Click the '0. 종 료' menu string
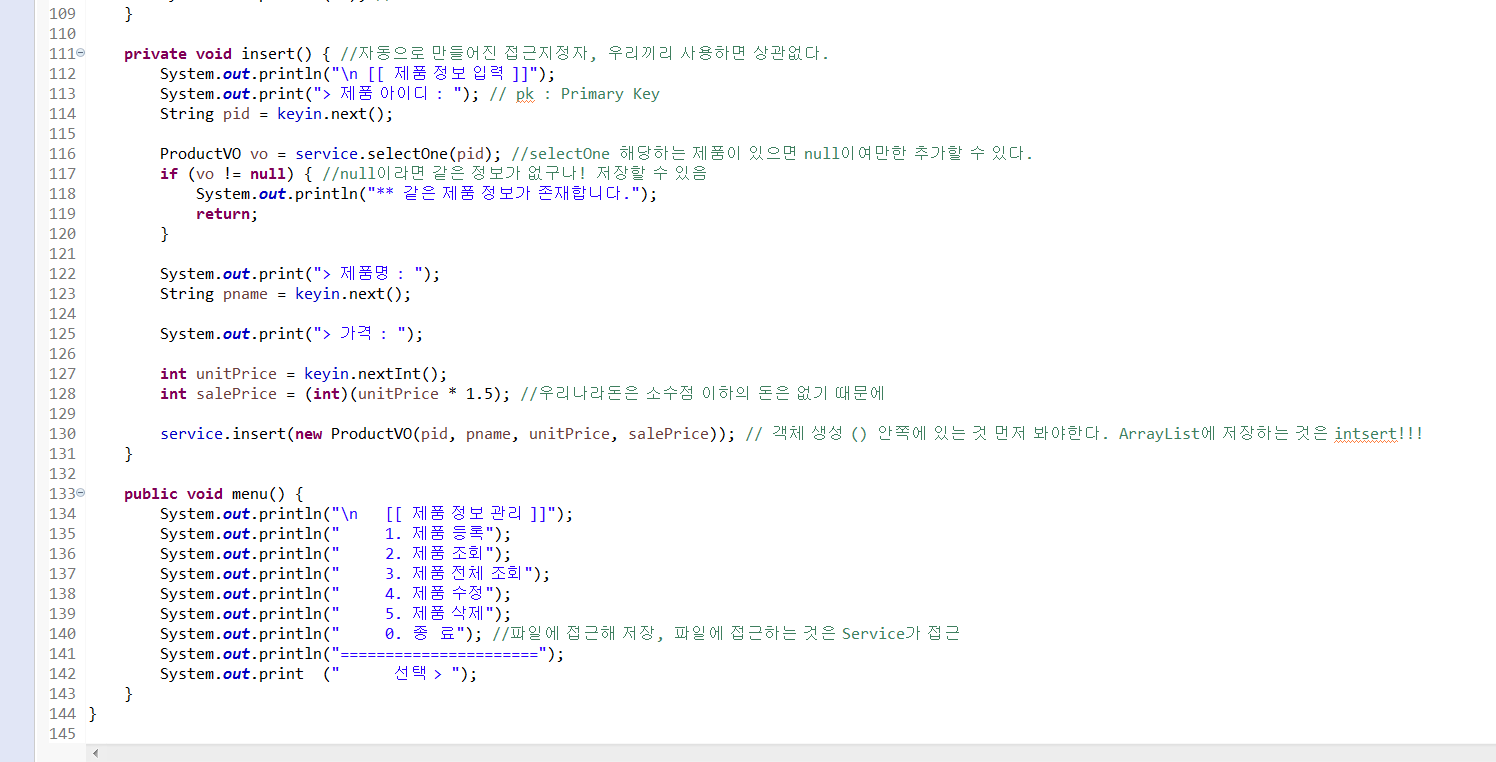This screenshot has width=1496, height=762. coord(420,634)
